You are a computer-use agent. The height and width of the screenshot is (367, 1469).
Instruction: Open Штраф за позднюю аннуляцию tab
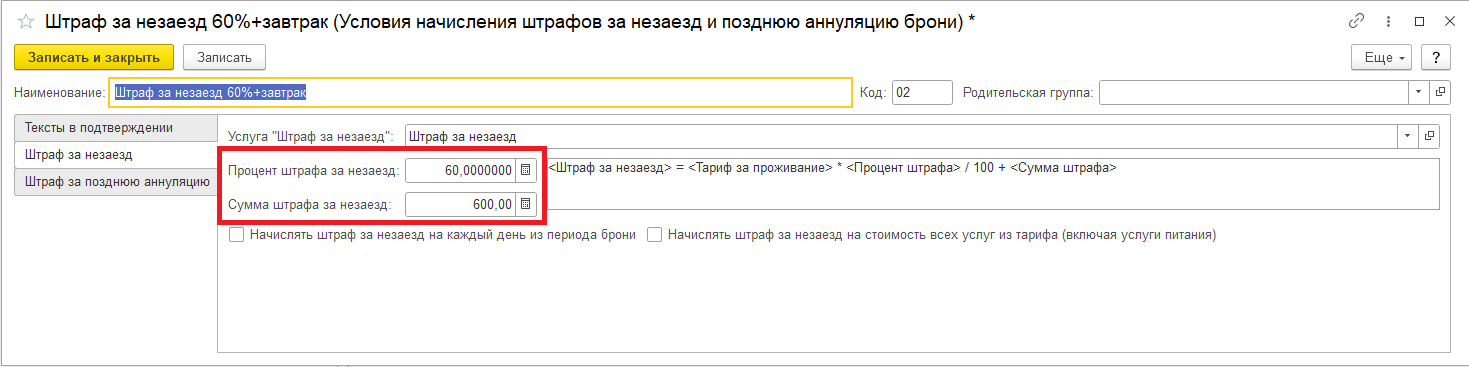coord(115,182)
